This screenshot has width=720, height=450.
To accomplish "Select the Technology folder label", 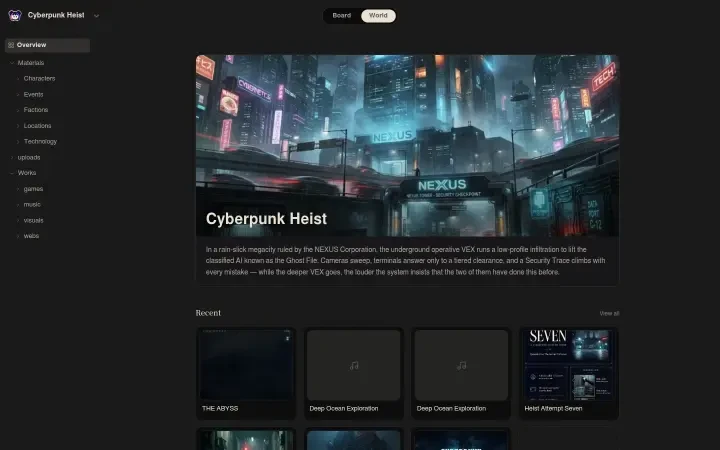I will (40, 141).
